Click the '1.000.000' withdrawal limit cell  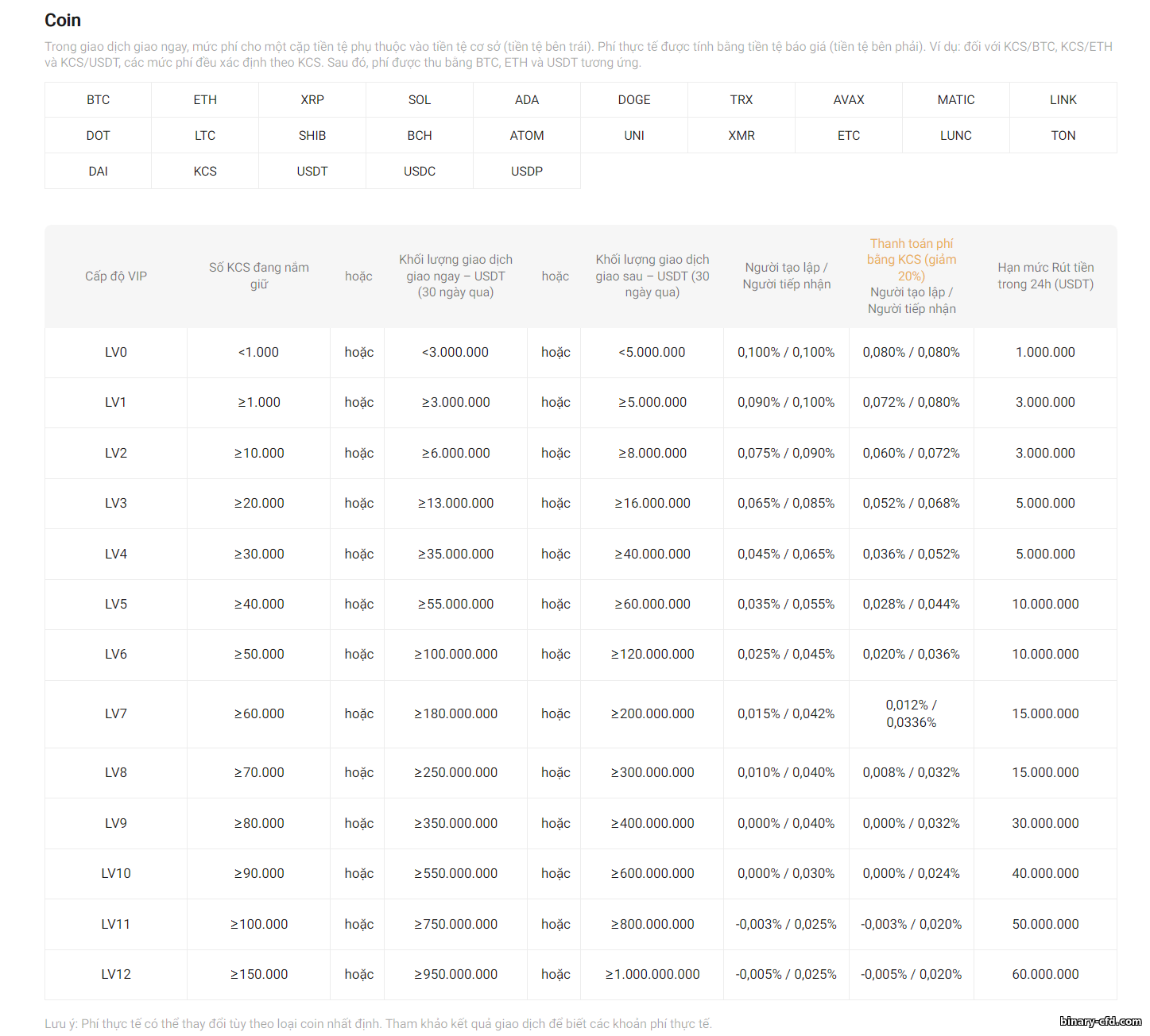pyautogui.click(x=1046, y=353)
